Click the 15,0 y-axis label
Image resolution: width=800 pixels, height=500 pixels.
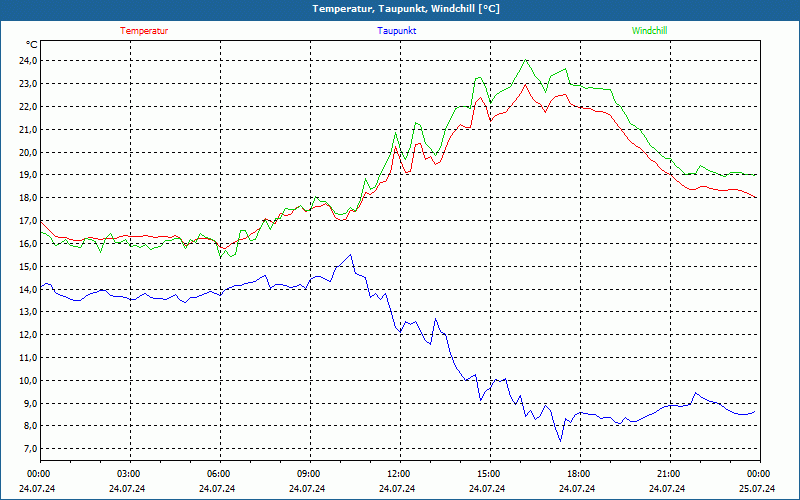point(28,267)
